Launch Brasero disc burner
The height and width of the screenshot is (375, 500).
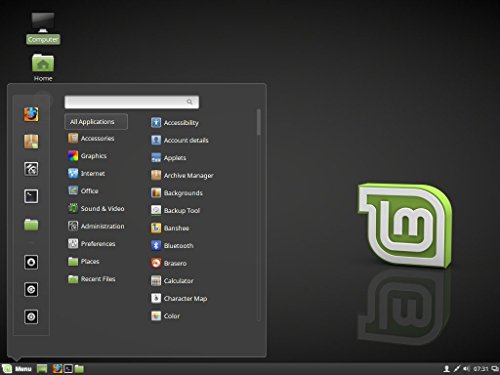pyautogui.click(x=169, y=263)
